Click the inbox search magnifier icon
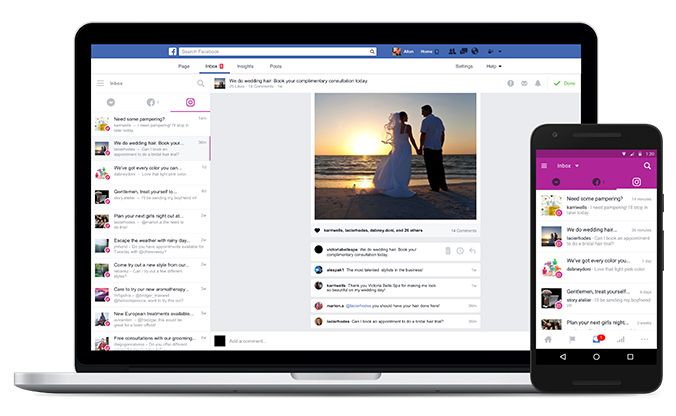The image size is (676, 416). pos(201,83)
